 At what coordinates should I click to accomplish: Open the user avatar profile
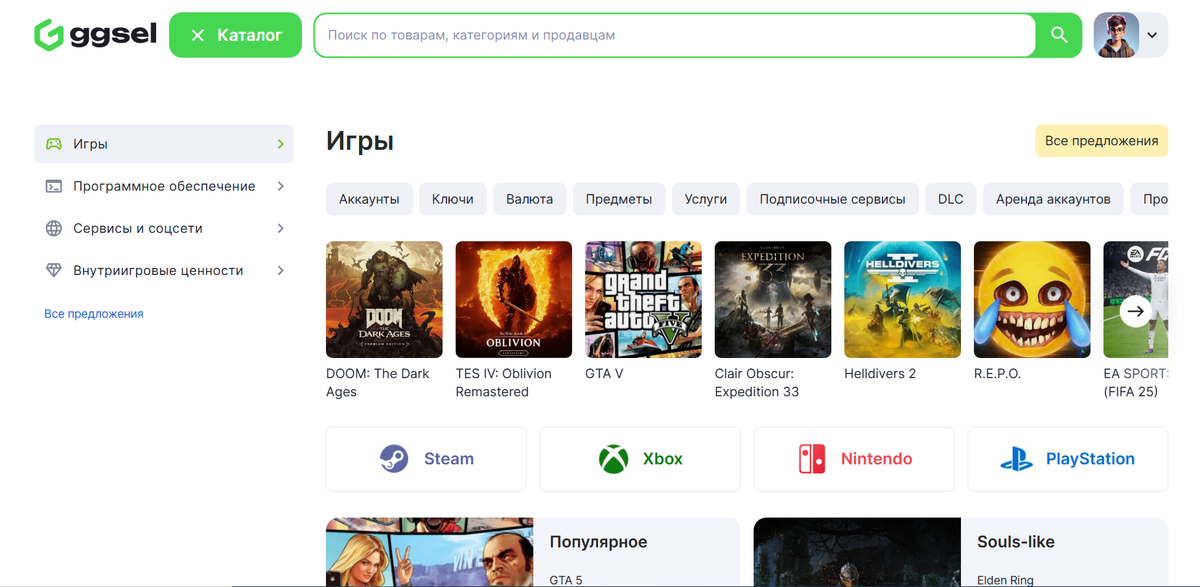tap(1116, 35)
